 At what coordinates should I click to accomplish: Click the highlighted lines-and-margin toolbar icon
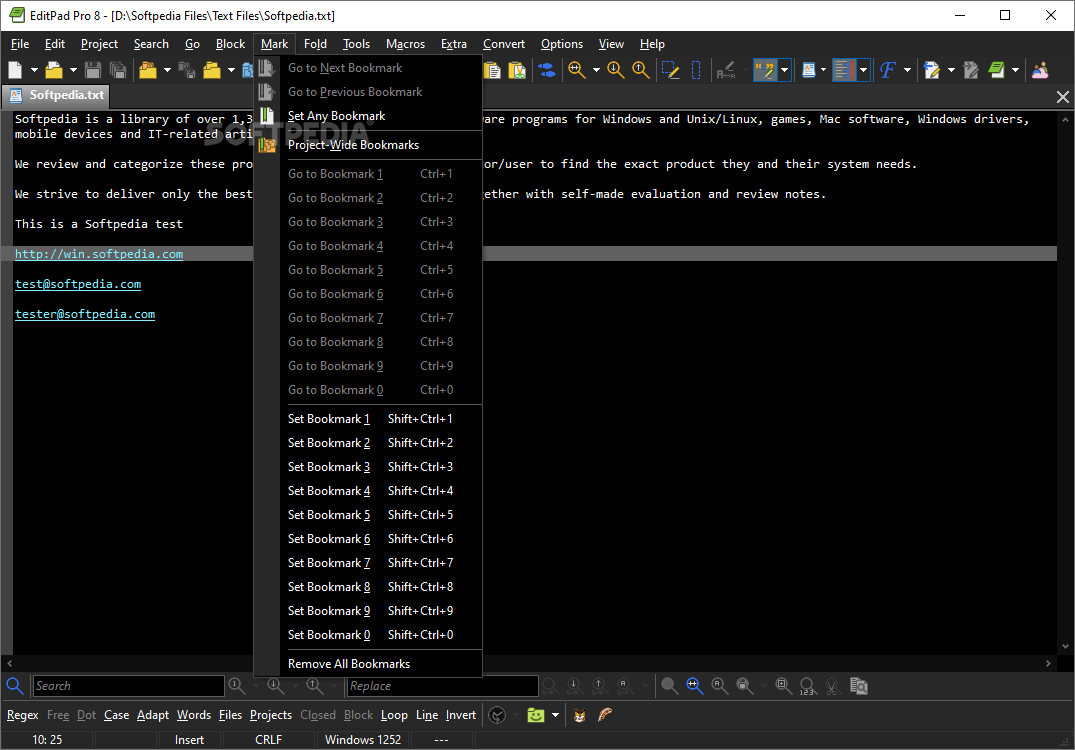pos(844,70)
